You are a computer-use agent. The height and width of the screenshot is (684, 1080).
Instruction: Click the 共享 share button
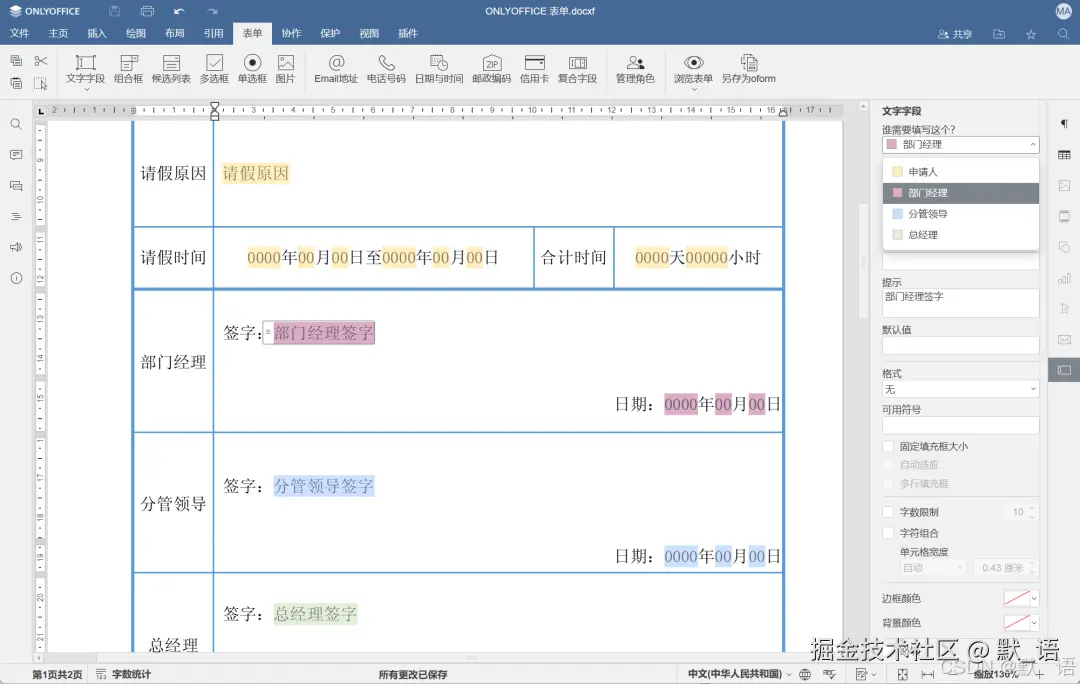point(955,34)
